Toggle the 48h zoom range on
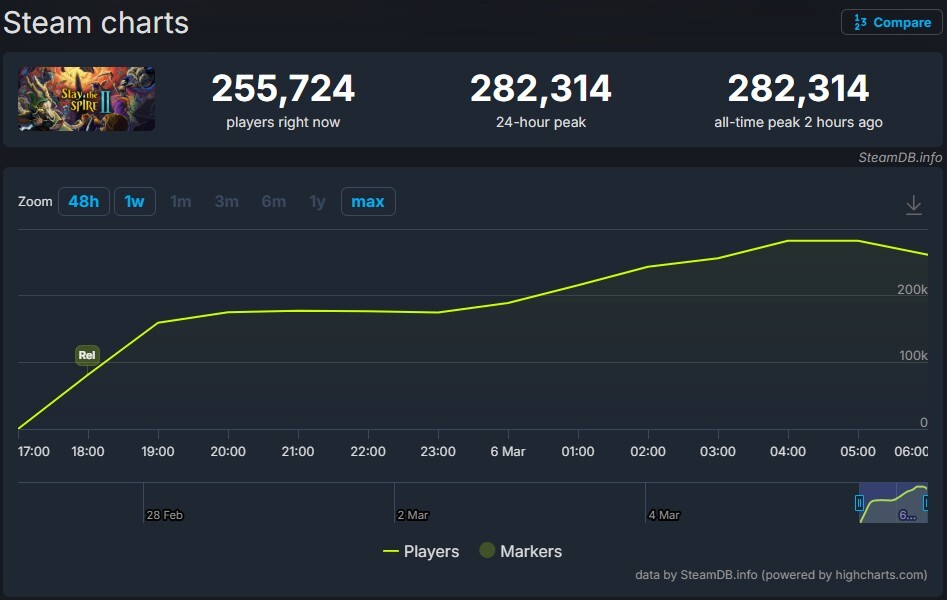This screenshot has height=600, width=947. 84,201
